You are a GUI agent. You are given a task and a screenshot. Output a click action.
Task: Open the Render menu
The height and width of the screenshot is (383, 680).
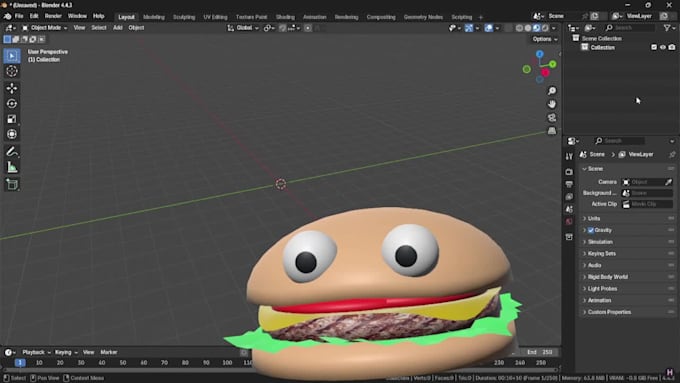[53, 16]
